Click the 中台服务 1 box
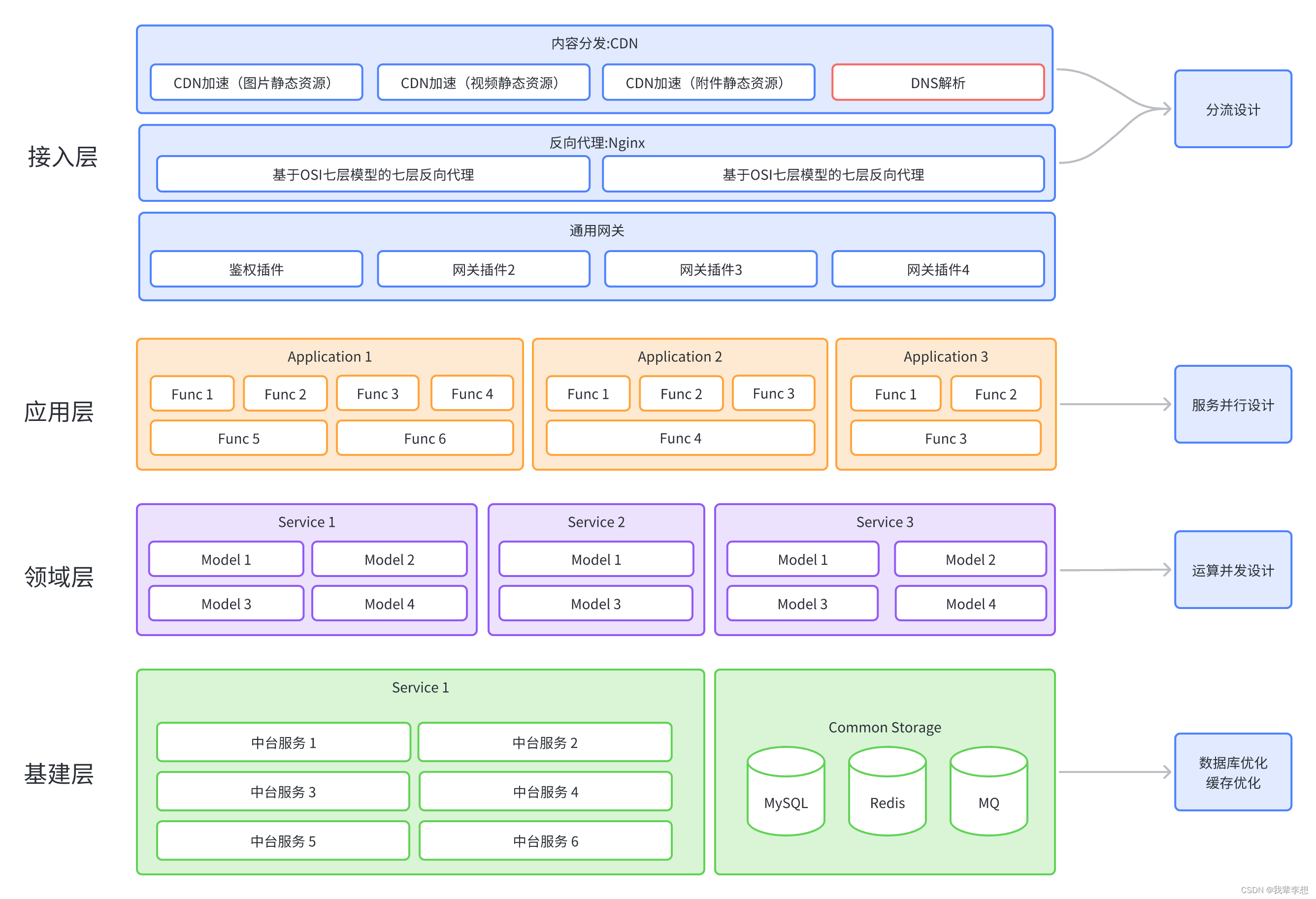 (x=283, y=742)
